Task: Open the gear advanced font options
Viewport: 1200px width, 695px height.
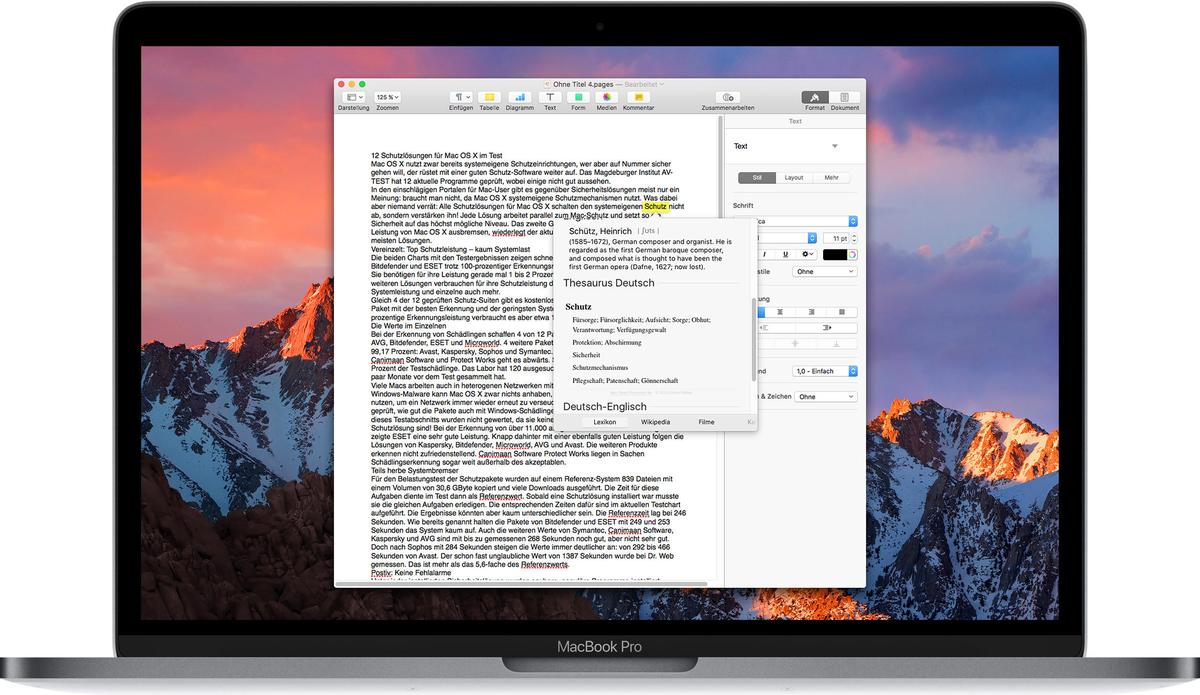Action: pyautogui.click(x=806, y=255)
